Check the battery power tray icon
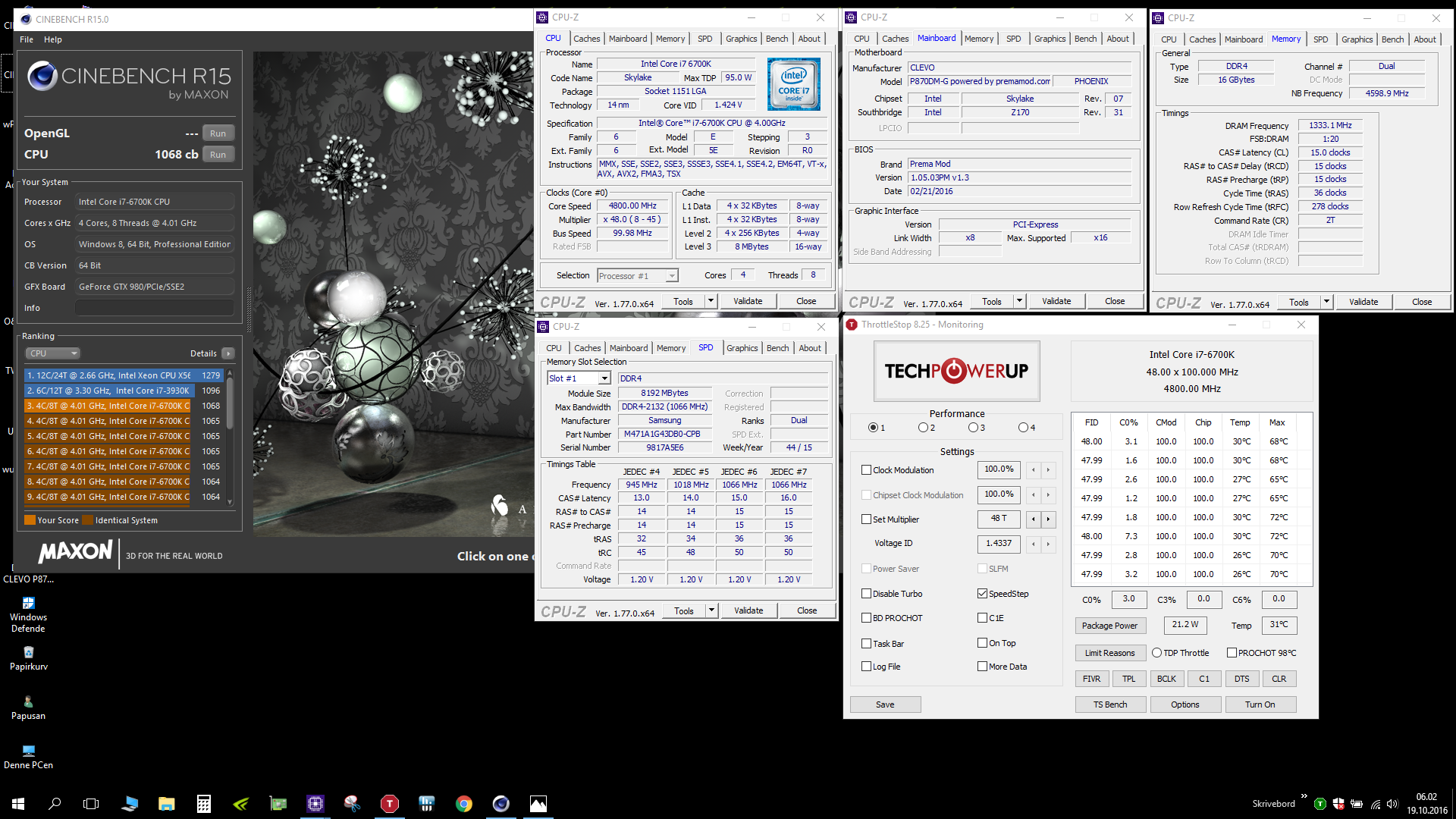 point(1357,804)
